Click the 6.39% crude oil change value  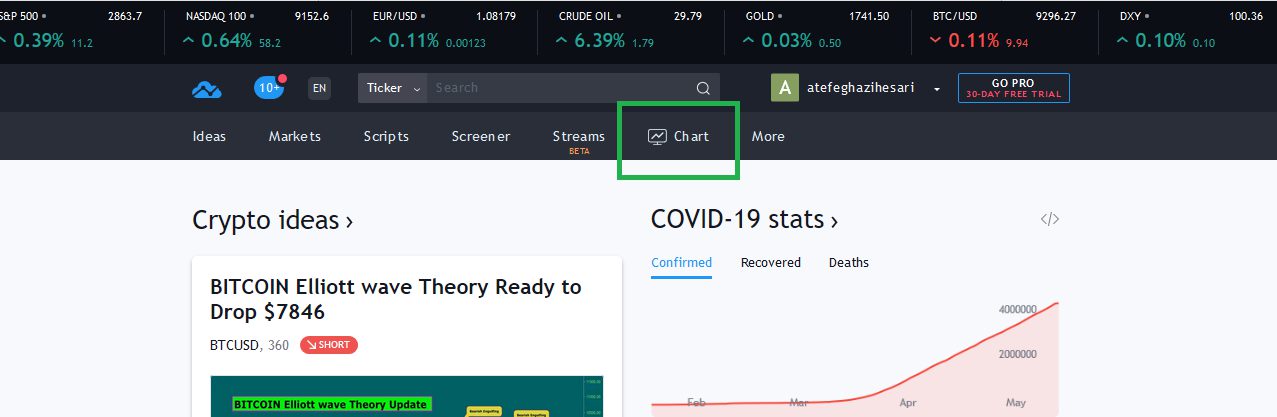600,41
